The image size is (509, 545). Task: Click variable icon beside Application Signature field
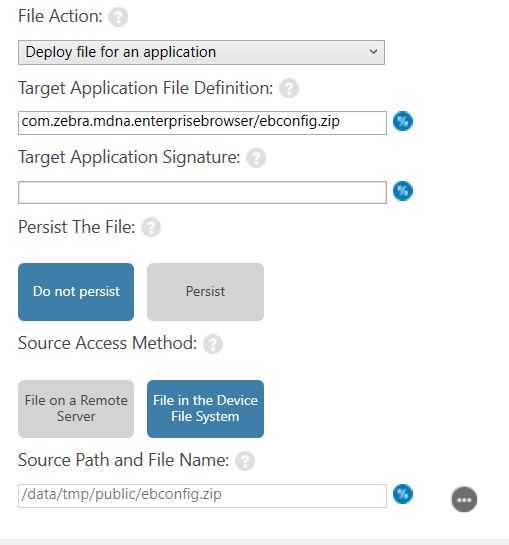point(403,191)
